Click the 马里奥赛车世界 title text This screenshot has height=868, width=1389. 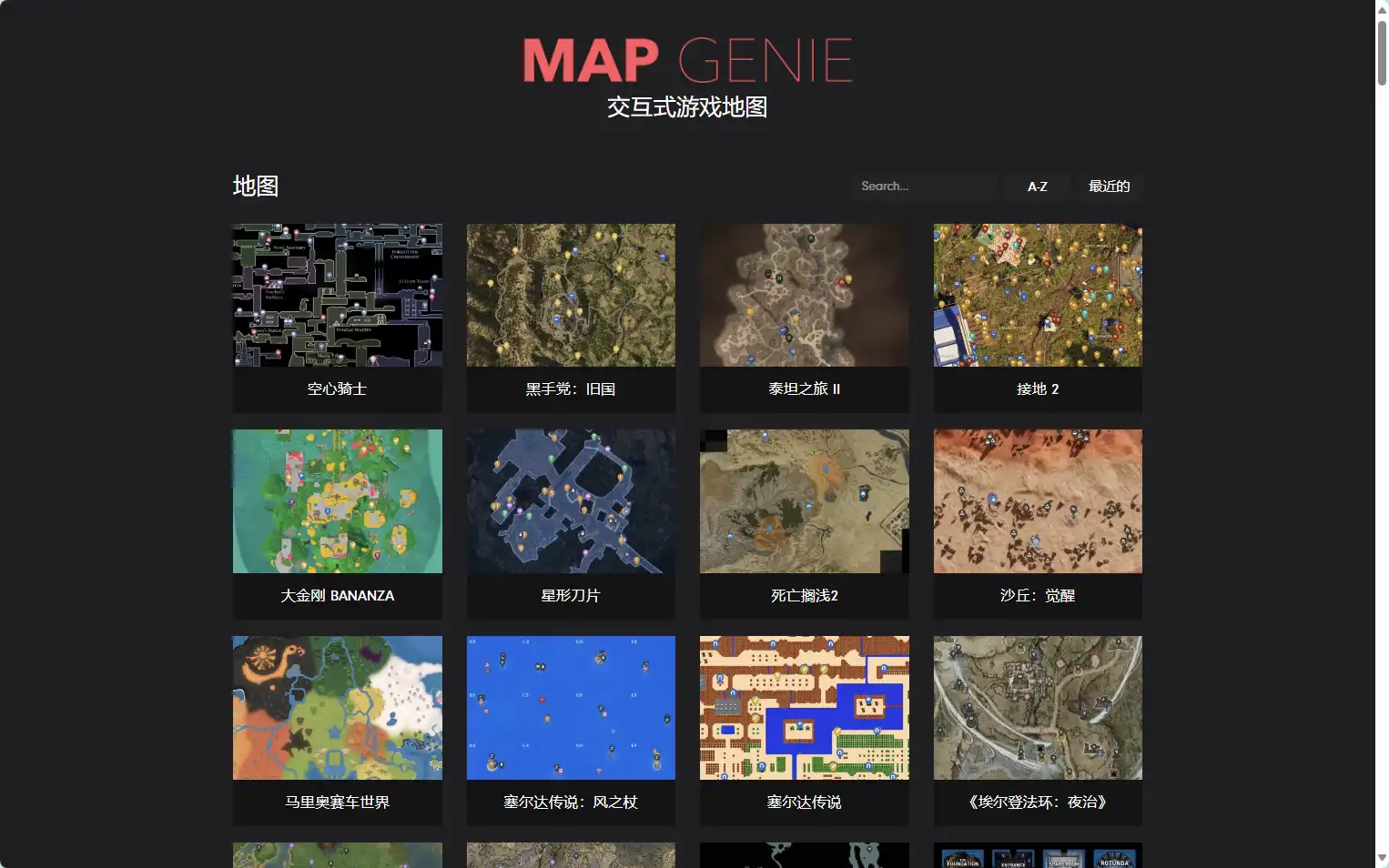point(337,802)
